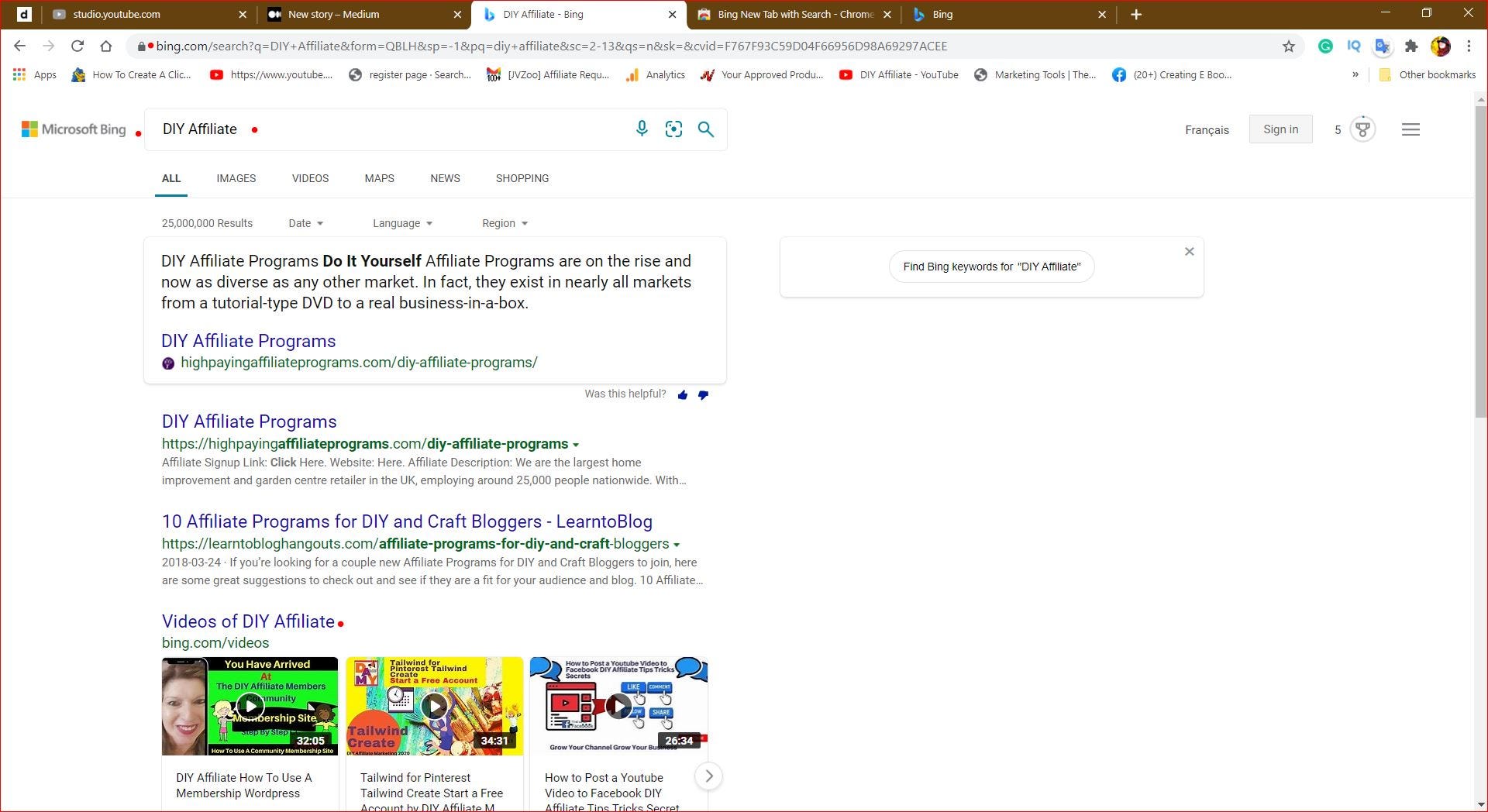Play the Post Youtube to Facebook video

tap(618, 706)
